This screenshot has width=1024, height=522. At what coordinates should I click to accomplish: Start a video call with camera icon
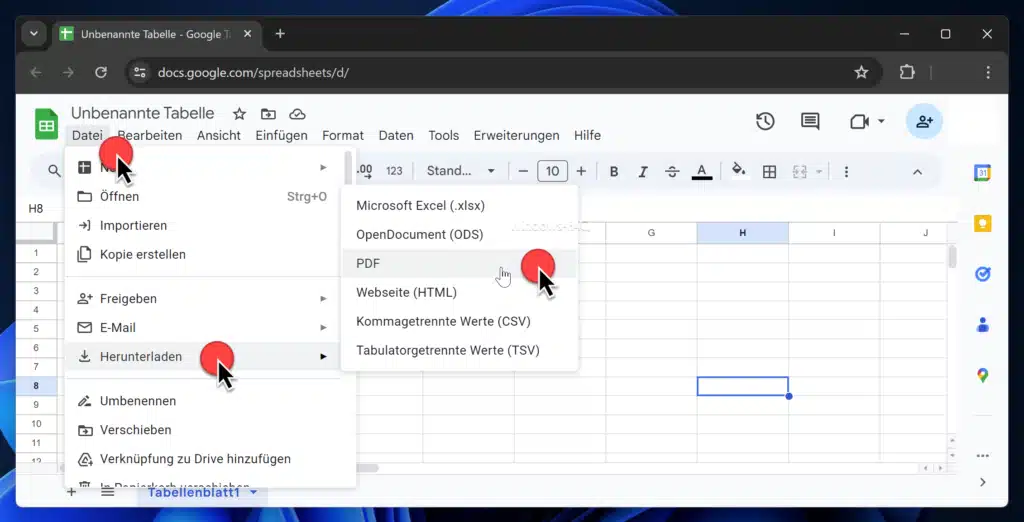tap(860, 122)
